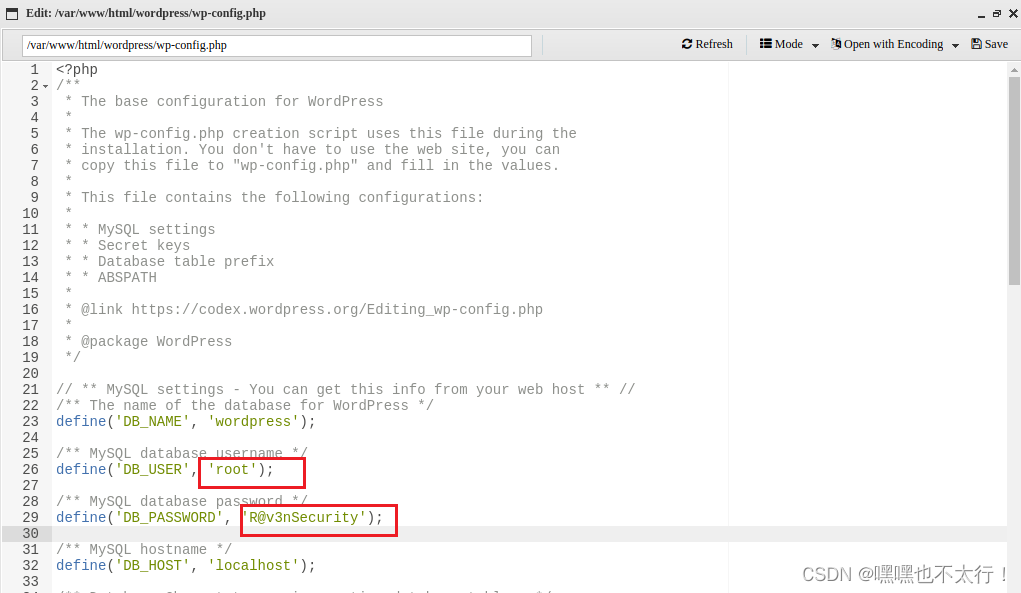
Task: Click the scrollbar up arrow
Action: coord(1014,70)
